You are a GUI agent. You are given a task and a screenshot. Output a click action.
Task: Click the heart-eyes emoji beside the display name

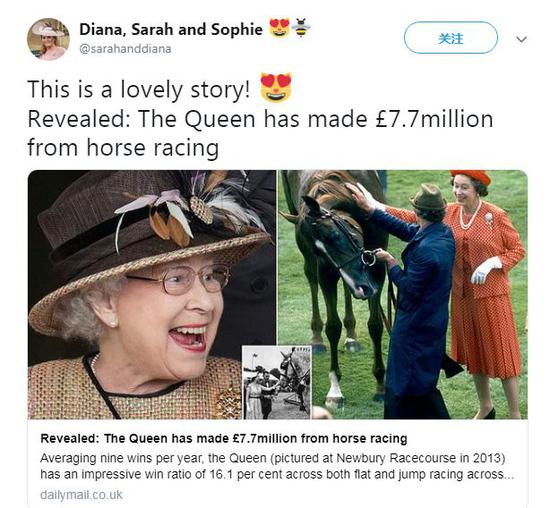[x=280, y=27]
